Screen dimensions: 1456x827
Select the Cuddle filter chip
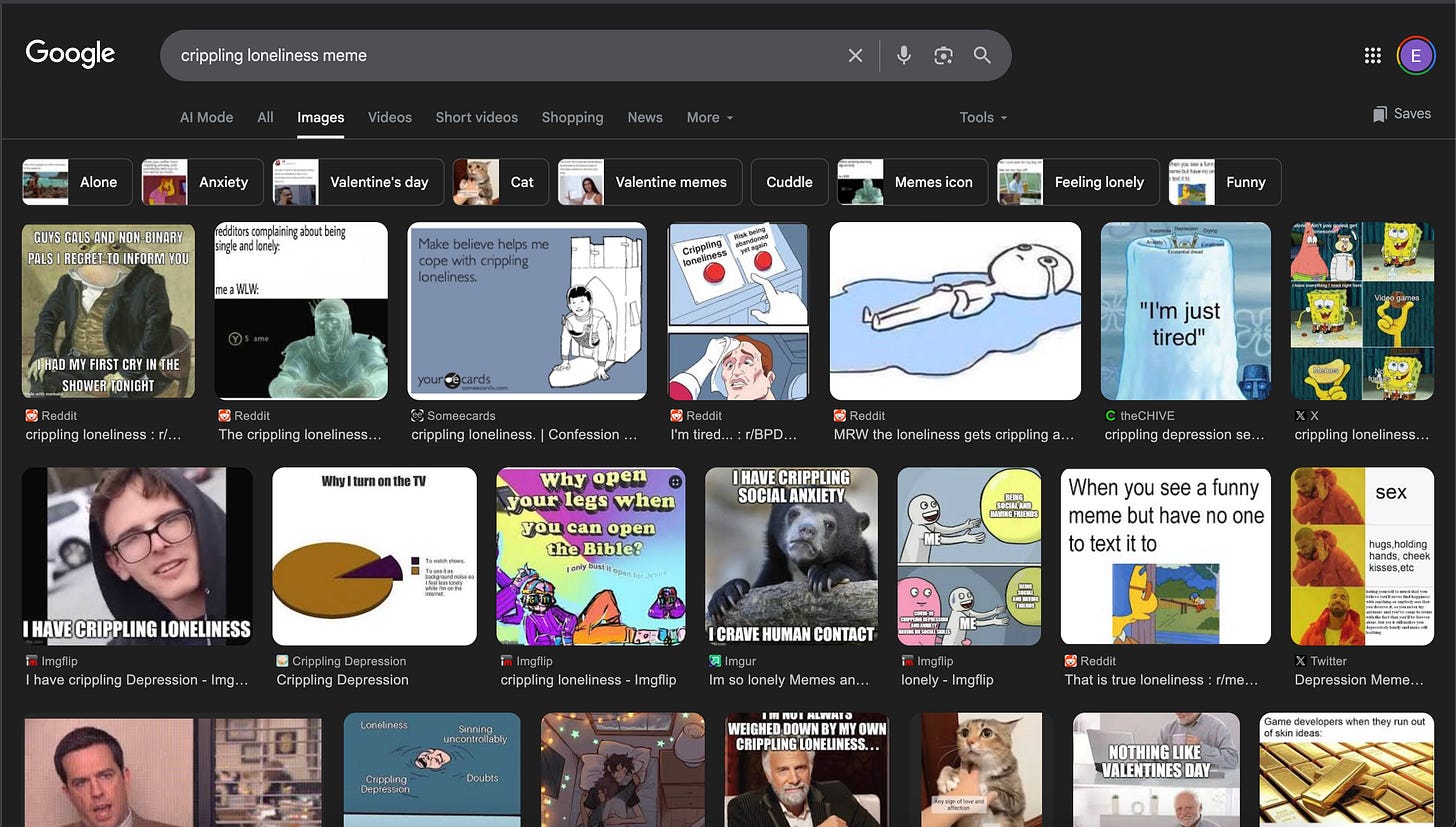click(789, 182)
